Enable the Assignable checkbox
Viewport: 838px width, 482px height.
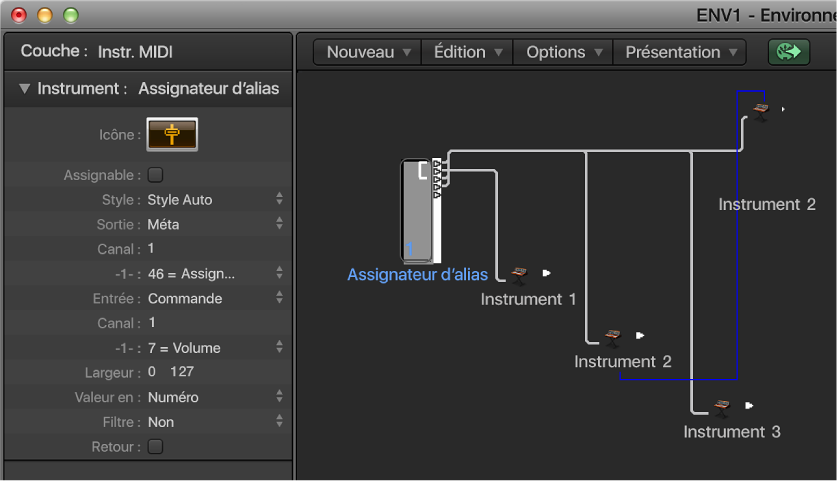155,175
